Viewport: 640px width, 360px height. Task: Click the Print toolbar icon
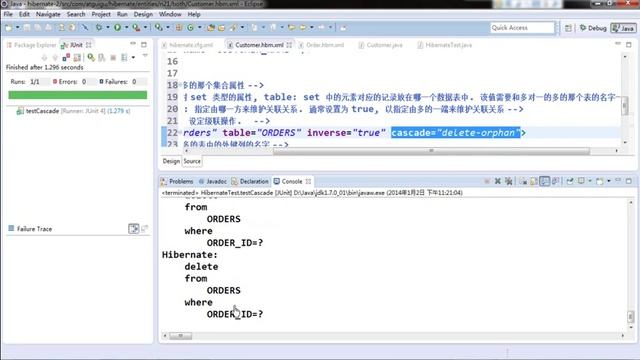tap(49, 28)
